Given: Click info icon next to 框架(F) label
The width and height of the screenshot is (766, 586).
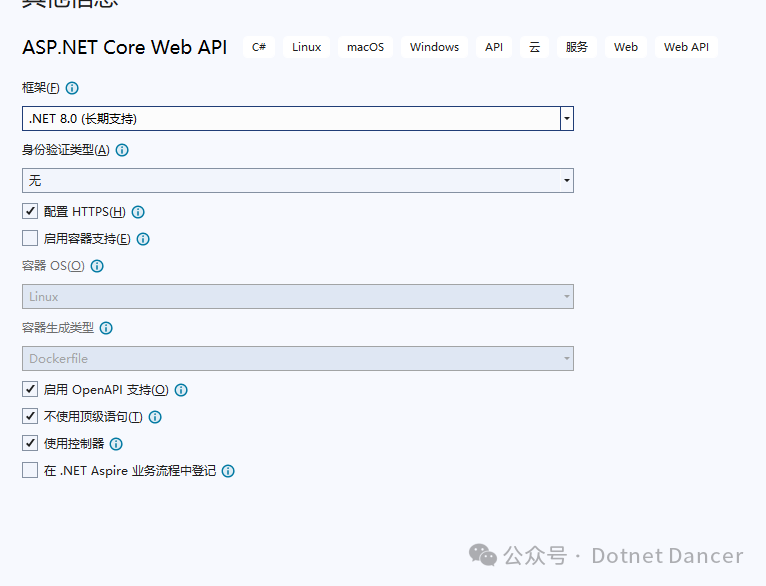Looking at the screenshot, I should point(72,88).
